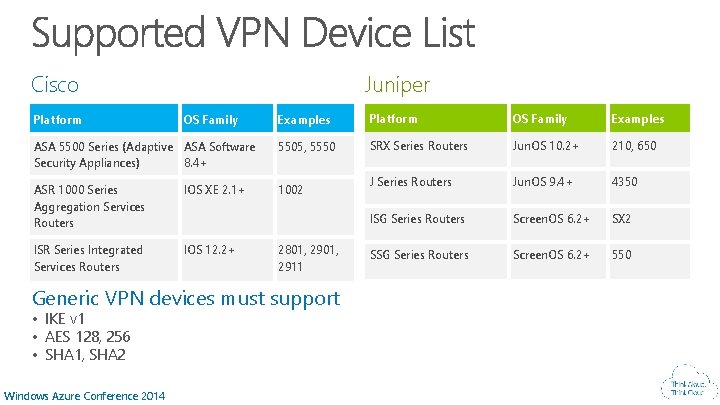
Task: Click Generic VPN devices must support heading
Action: (x=186, y=298)
